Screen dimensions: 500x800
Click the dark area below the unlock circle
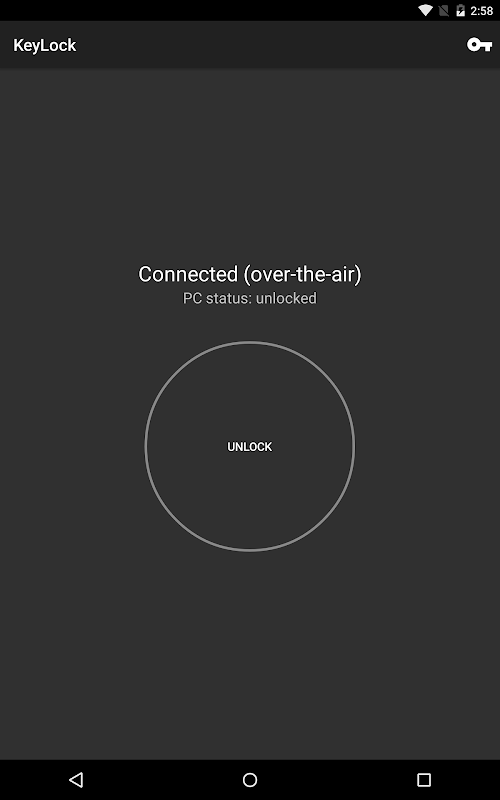[250, 653]
